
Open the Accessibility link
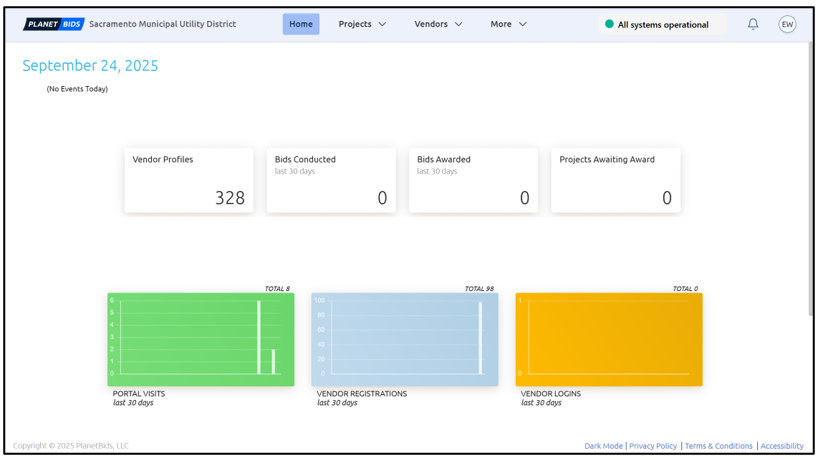(781, 446)
